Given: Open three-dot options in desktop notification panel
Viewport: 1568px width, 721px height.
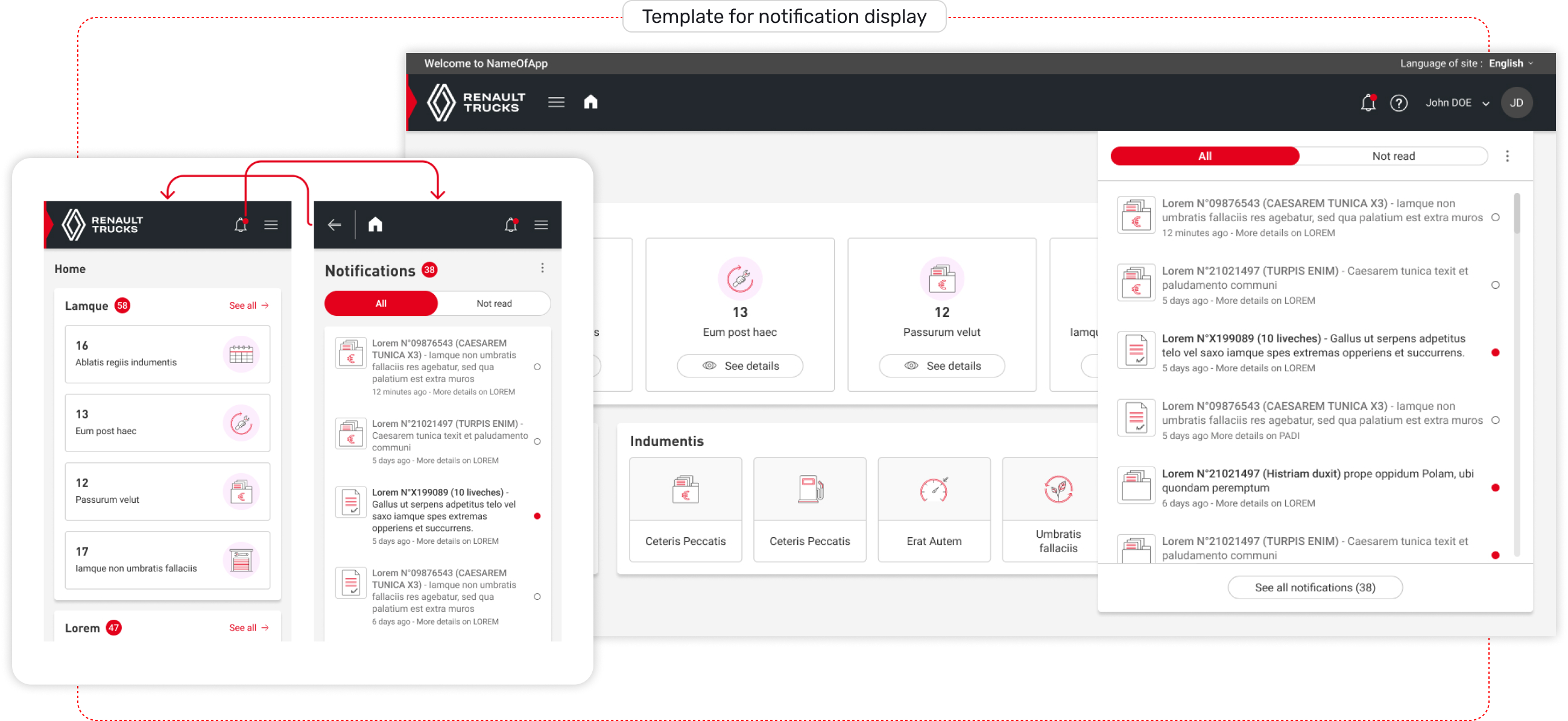Looking at the screenshot, I should 1506,156.
